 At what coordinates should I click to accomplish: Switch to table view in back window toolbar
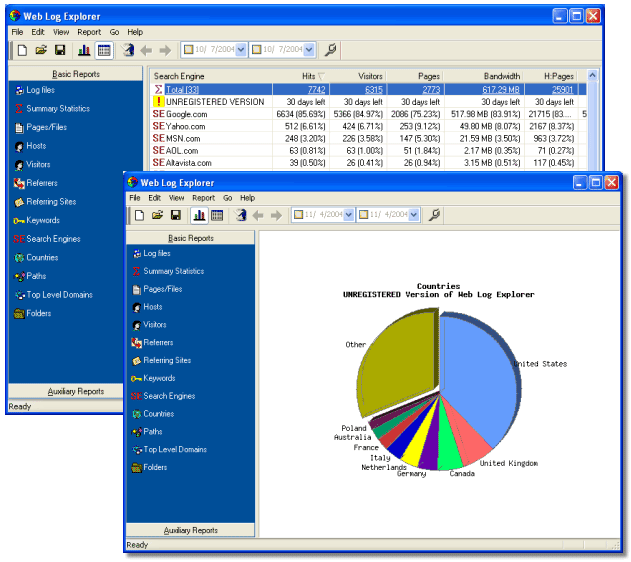[x=104, y=50]
